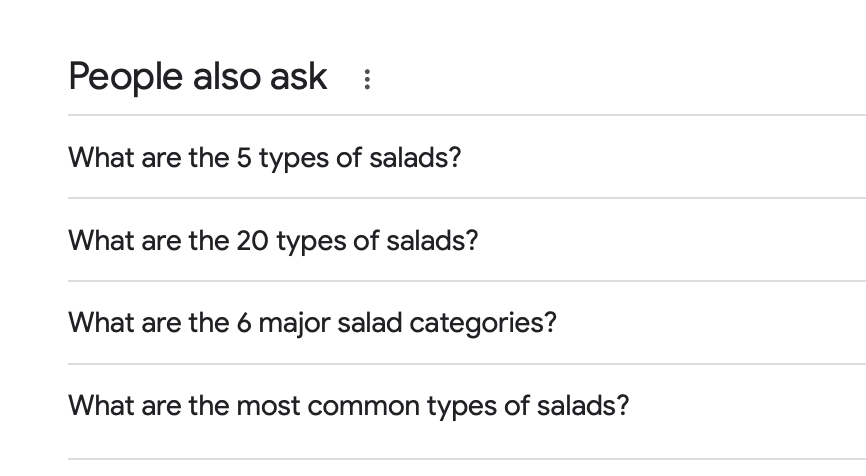The image size is (866, 476).
Task: Click the number 5 in the first question
Action: click(244, 158)
